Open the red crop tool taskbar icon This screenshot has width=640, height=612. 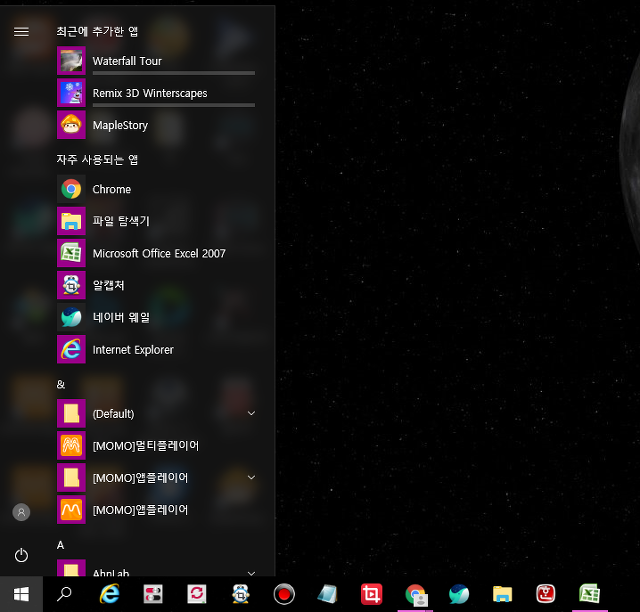[x=371, y=594]
